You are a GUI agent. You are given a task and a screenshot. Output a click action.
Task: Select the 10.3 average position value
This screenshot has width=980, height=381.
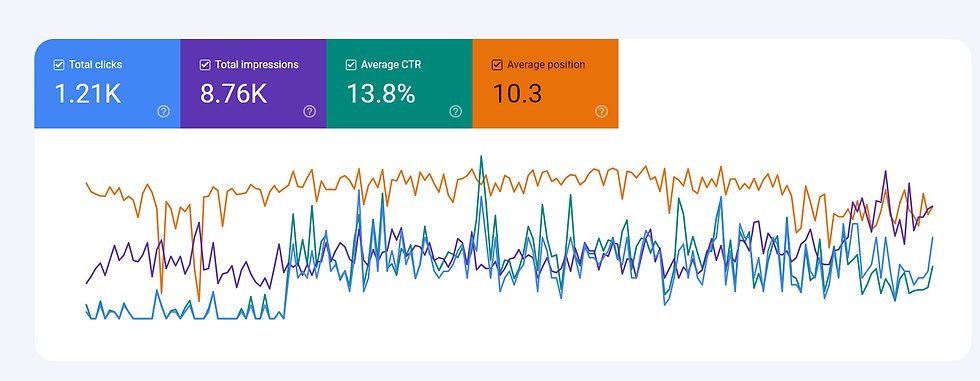(518, 94)
